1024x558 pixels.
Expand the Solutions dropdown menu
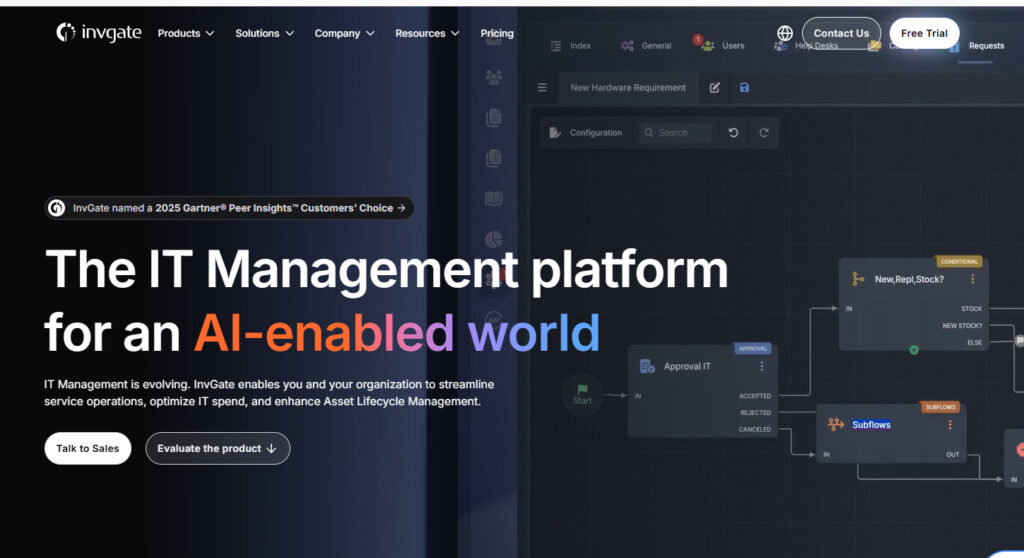264,33
